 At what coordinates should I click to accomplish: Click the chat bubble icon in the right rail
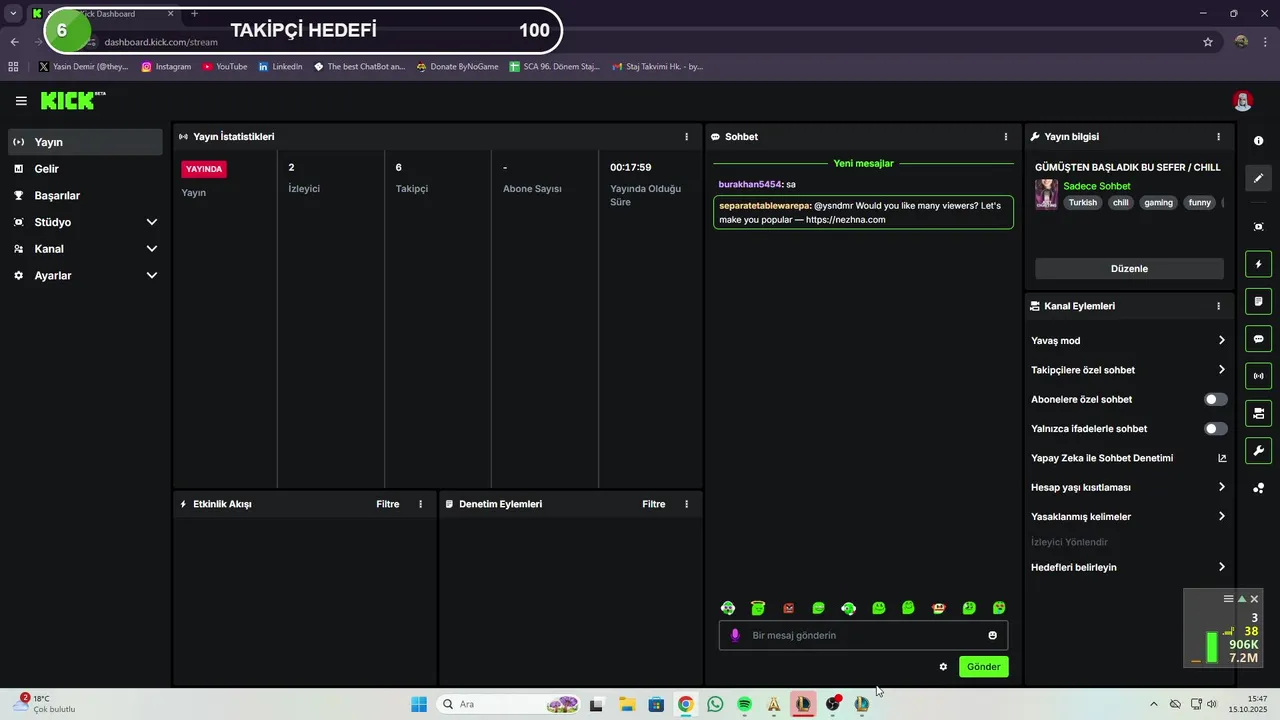pos(1258,339)
